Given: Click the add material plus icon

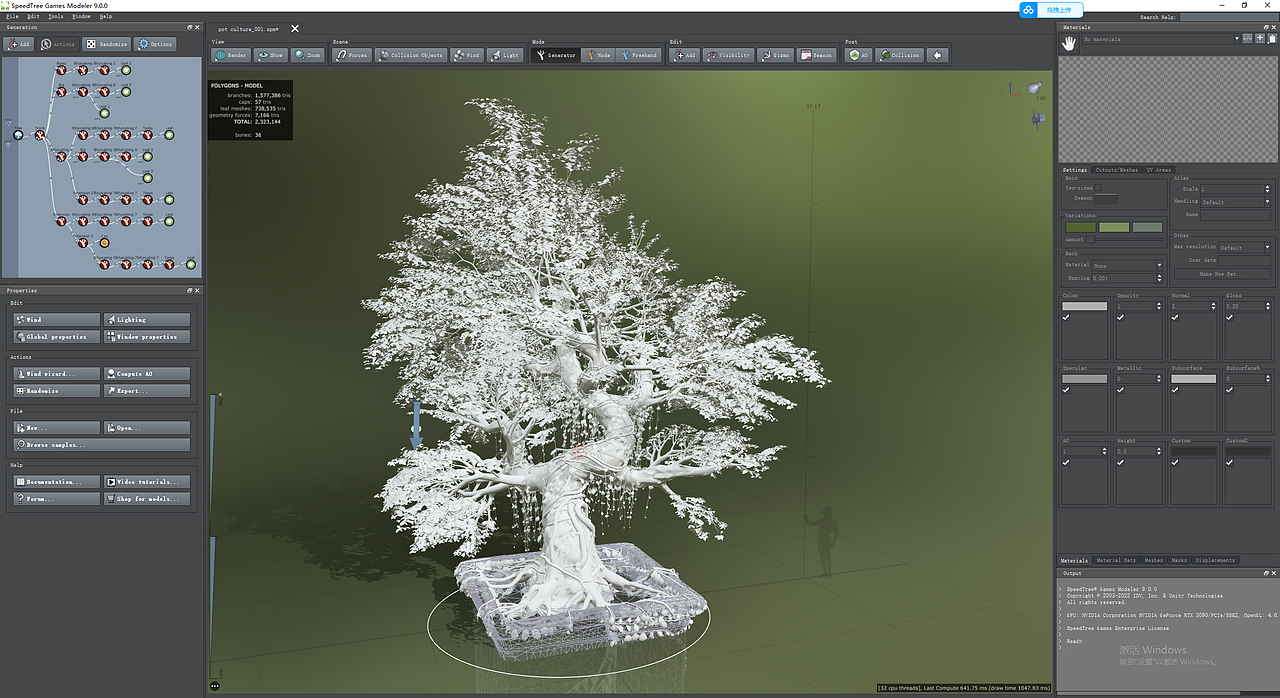Looking at the screenshot, I should pyautogui.click(x=1260, y=39).
